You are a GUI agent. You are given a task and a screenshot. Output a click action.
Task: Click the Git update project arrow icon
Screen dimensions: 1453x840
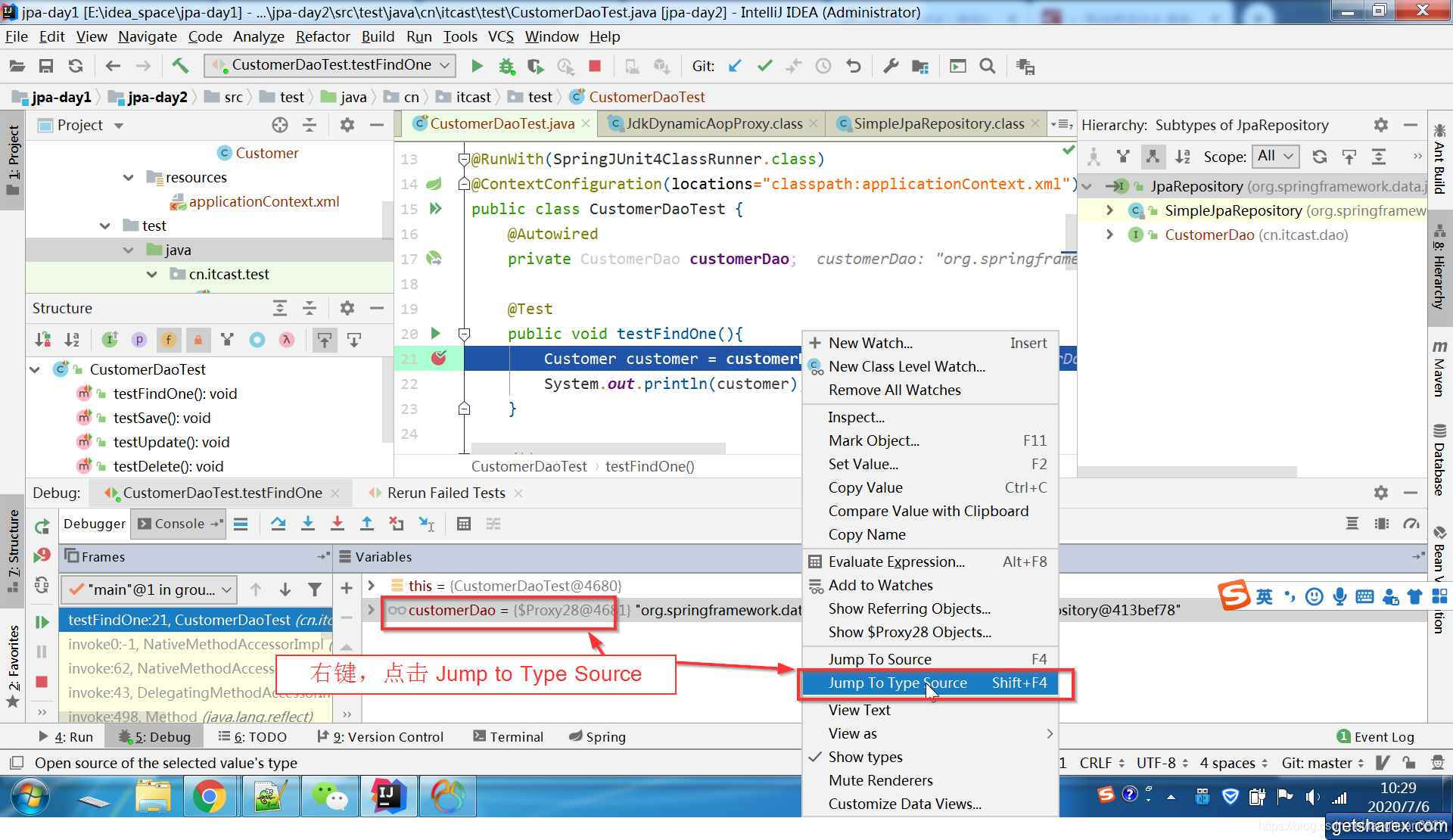pyautogui.click(x=734, y=66)
